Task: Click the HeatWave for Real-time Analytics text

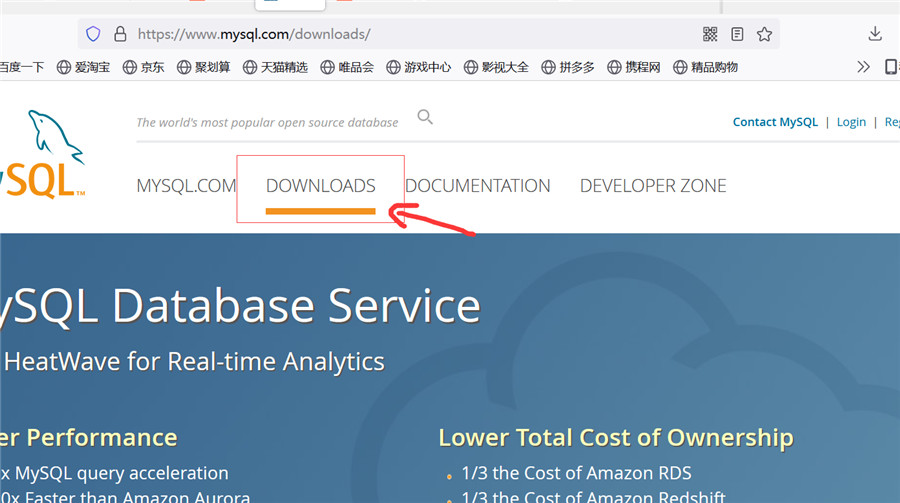Action: (x=194, y=362)
